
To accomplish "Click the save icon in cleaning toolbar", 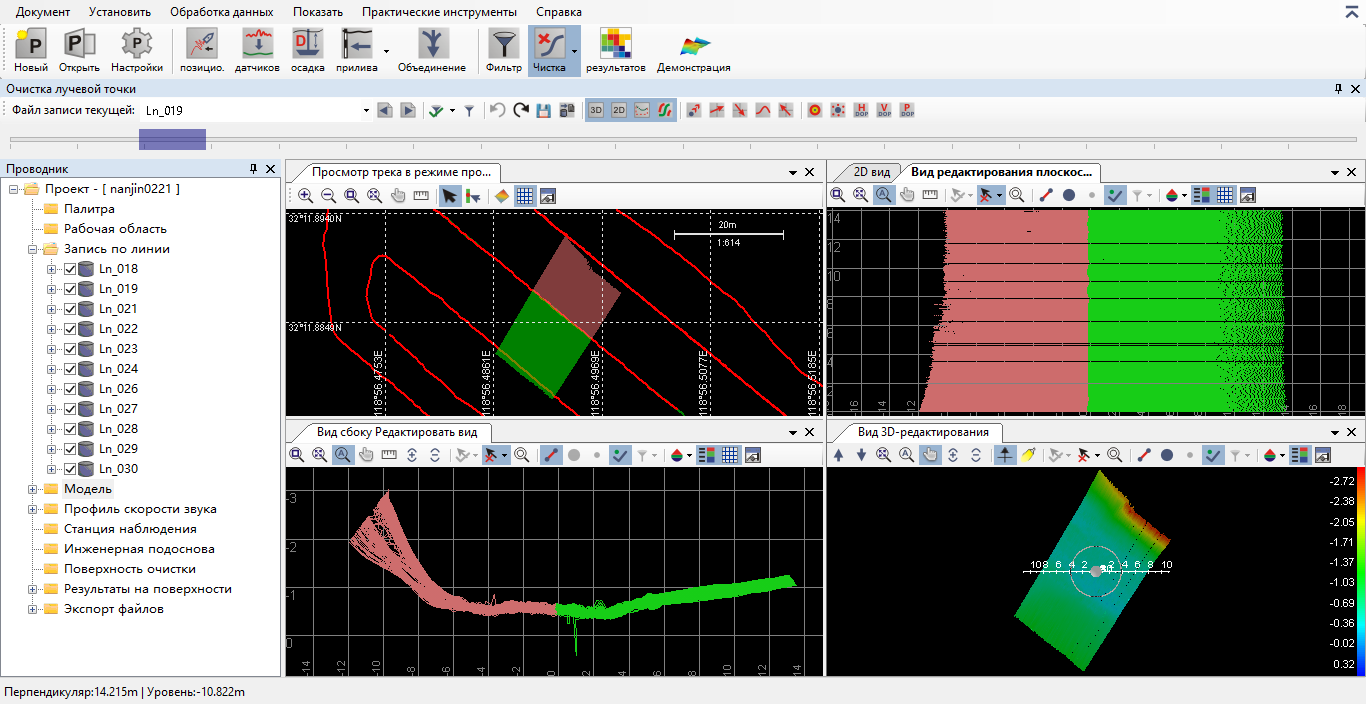I will (x=544, y=110).
